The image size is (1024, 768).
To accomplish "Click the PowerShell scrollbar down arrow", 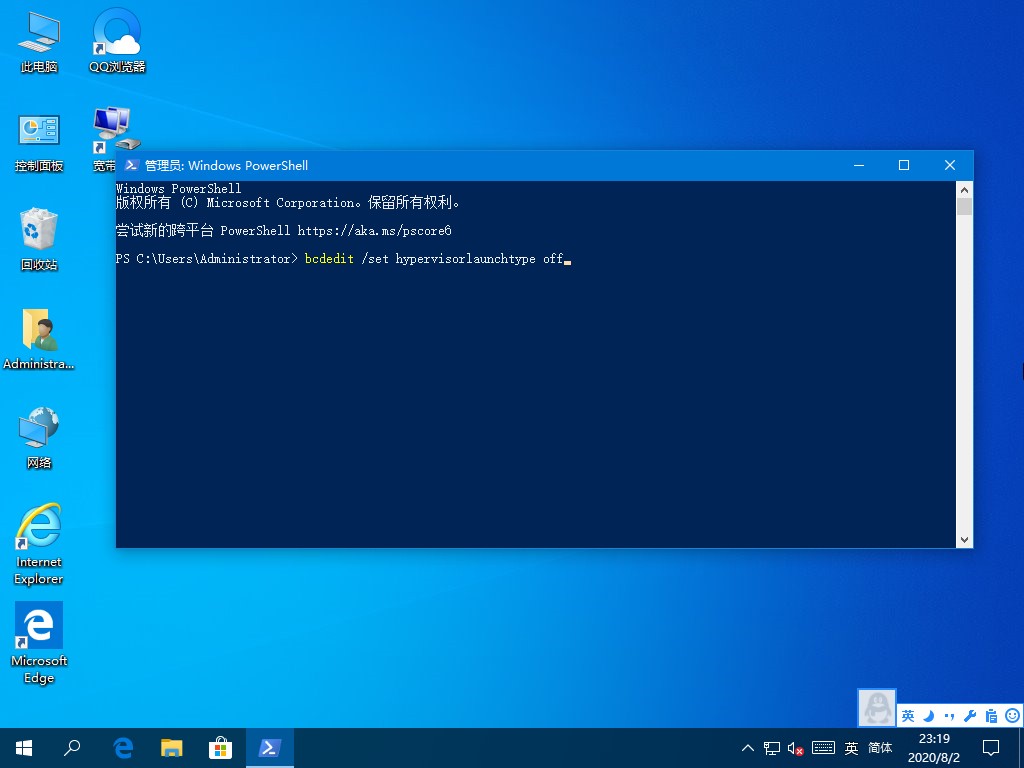I will coord(964,539).
